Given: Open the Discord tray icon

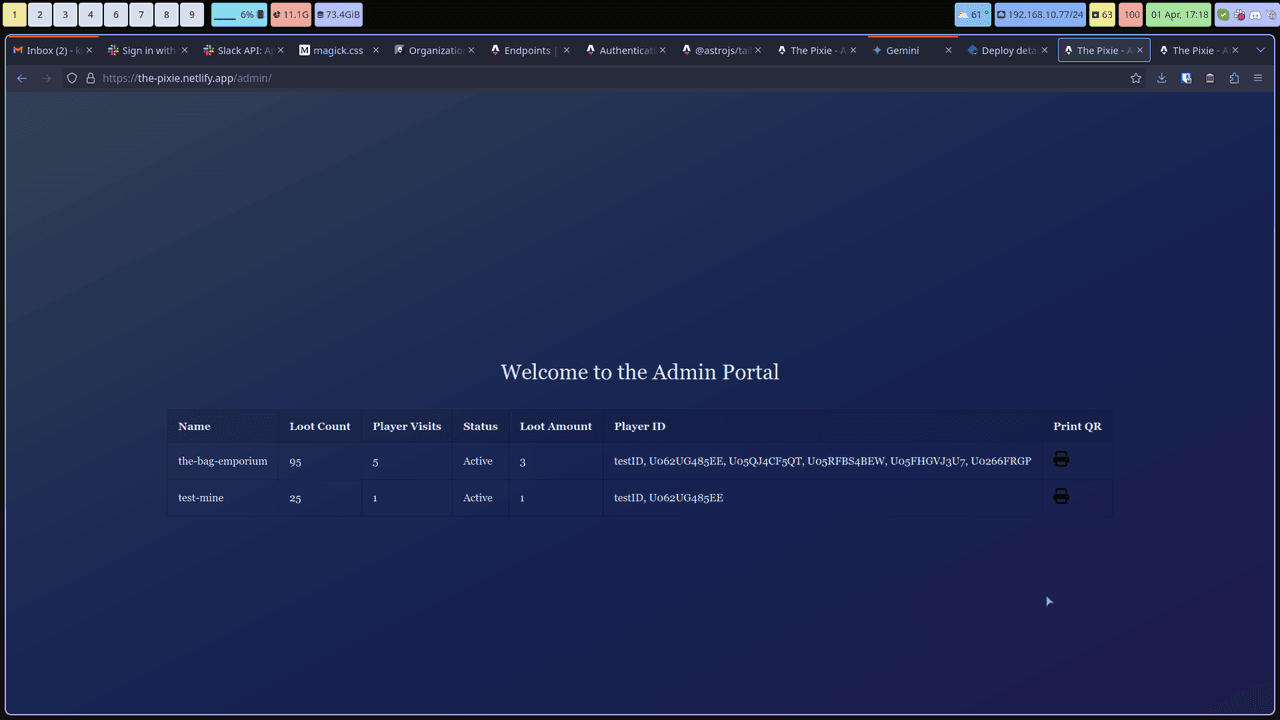Looking at the screenshot, I should 1254,15.
